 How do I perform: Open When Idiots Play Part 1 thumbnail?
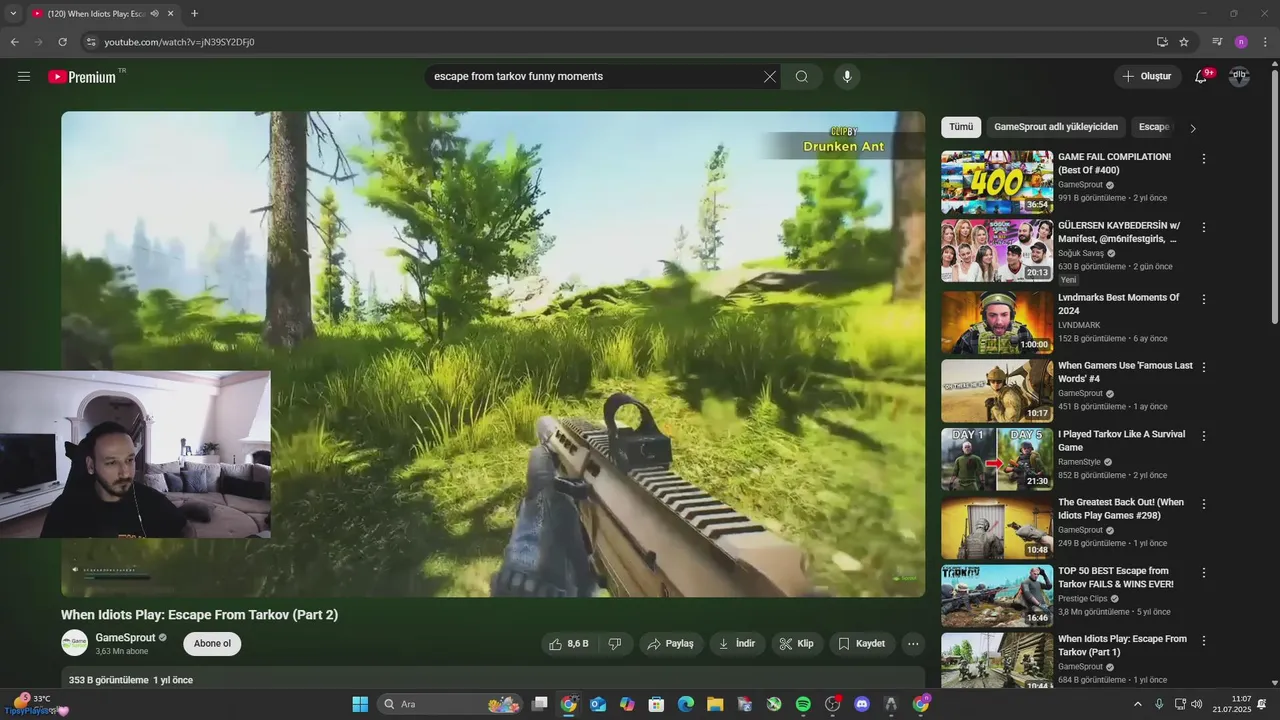(997, 661)
